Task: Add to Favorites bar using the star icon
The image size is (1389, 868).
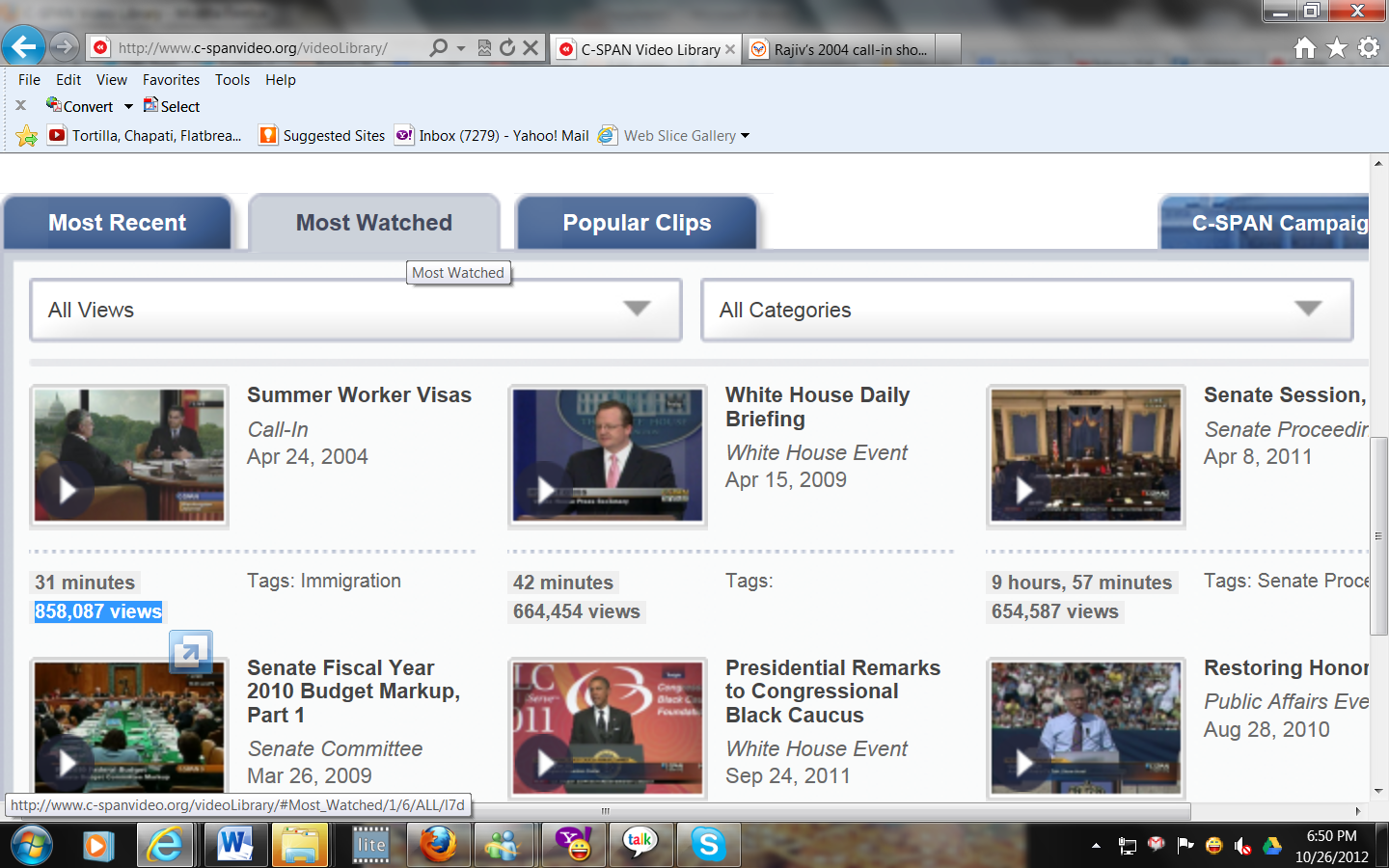Action: pos(27,136)
